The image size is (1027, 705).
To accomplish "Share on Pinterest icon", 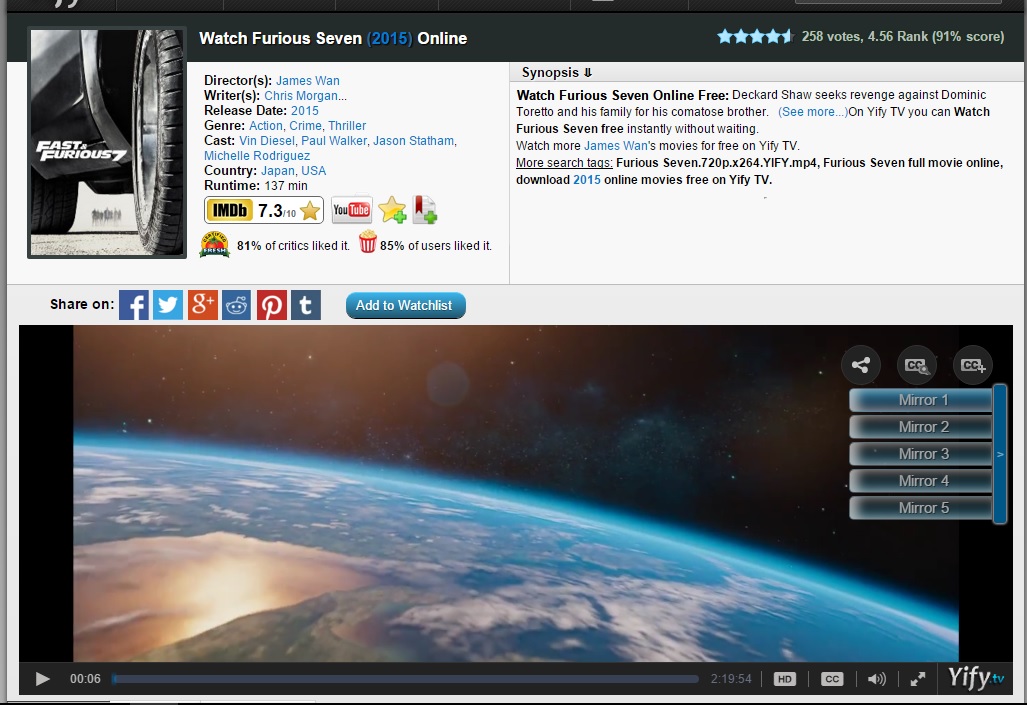I will click(271, 305).
